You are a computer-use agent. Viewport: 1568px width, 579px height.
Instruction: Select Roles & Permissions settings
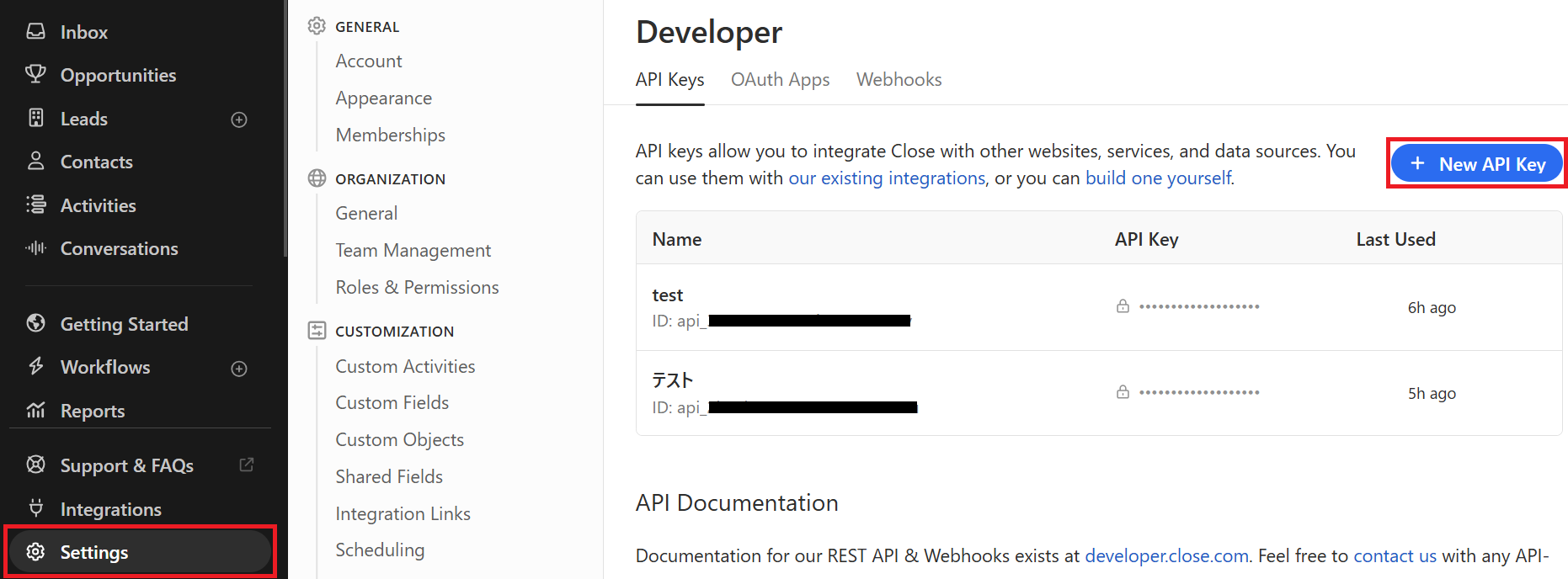point(417,288)
